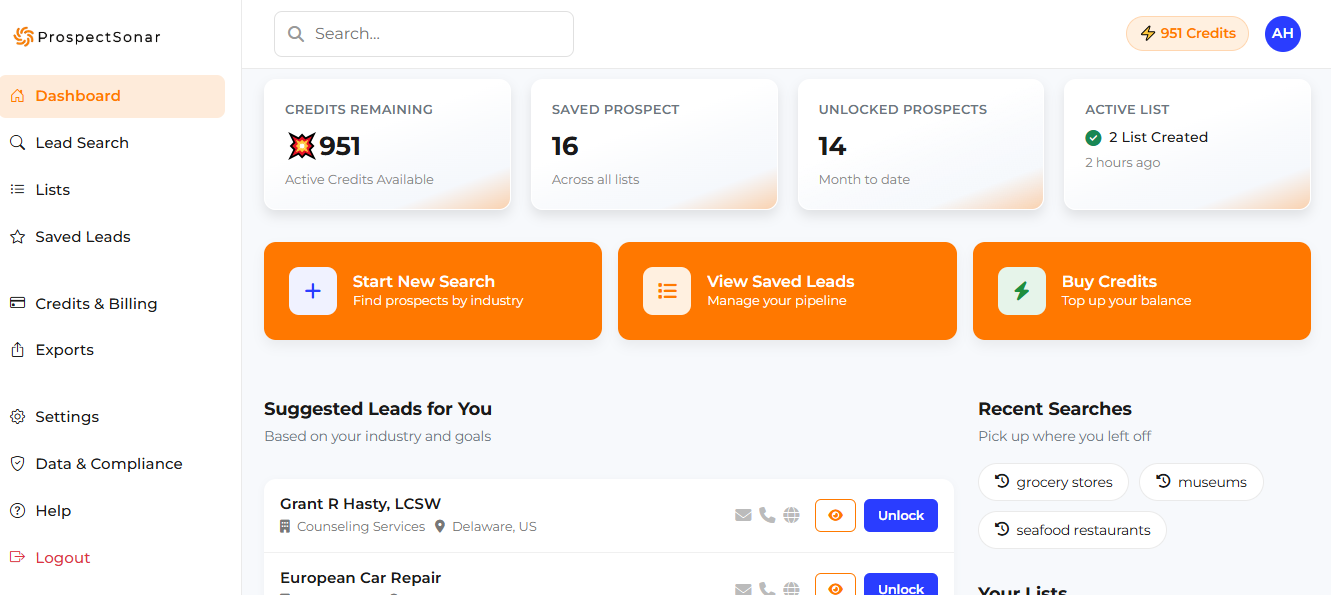Viewport: 1331px width, 595px height.
Task: Go to Lead Search in sidebar
Action: (x=82, y=143)
